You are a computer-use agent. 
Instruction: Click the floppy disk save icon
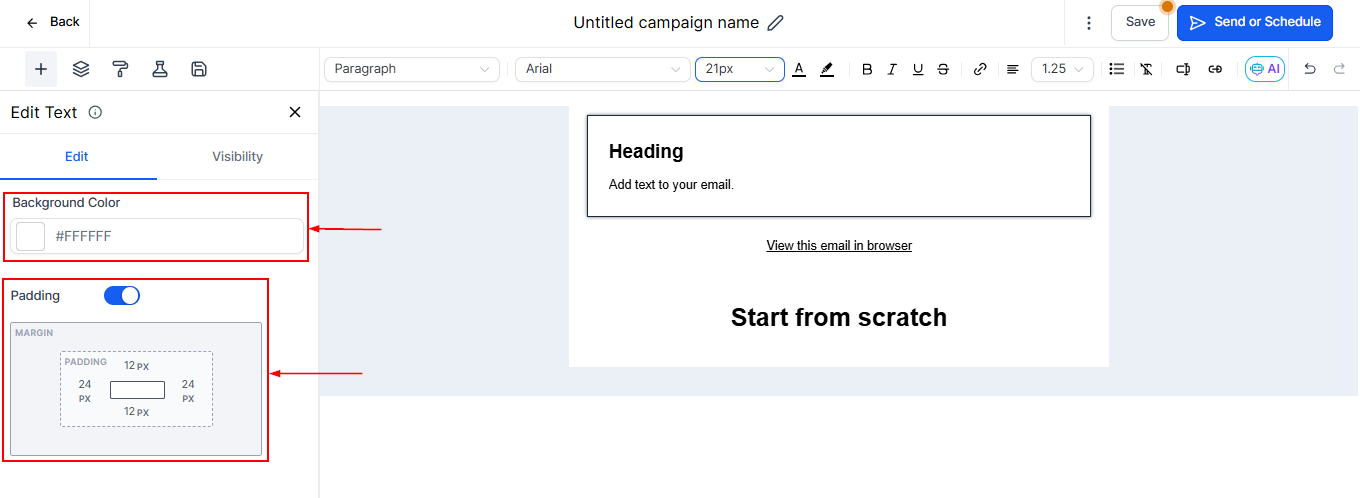(199, 69)
